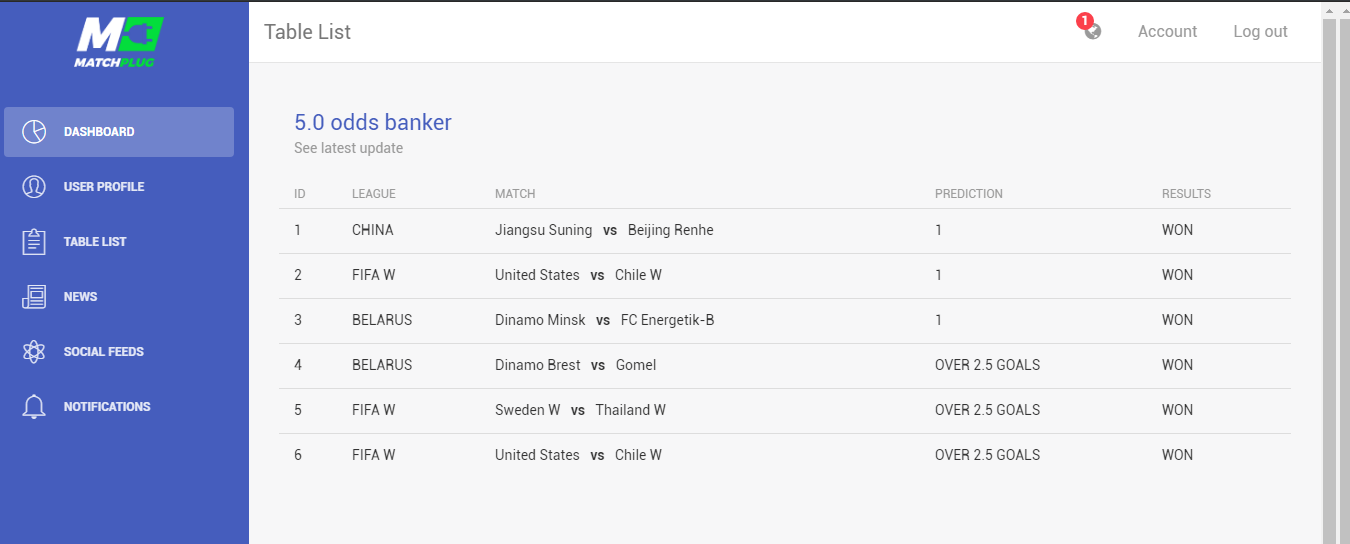
Task: Click the RESULTS column header
Action: (x=1186, y=194)
